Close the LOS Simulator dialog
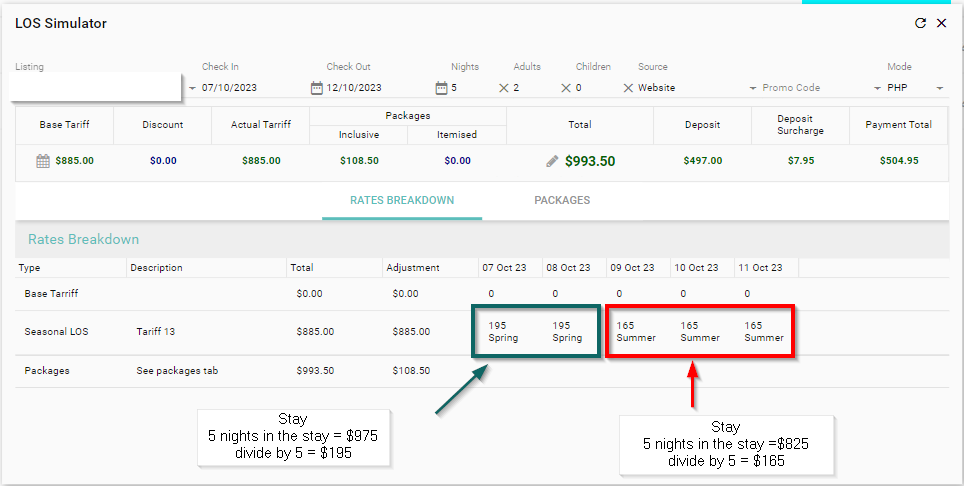Viewport: 964px width, 486px height. pyautogui.click(x=941, y=23)
